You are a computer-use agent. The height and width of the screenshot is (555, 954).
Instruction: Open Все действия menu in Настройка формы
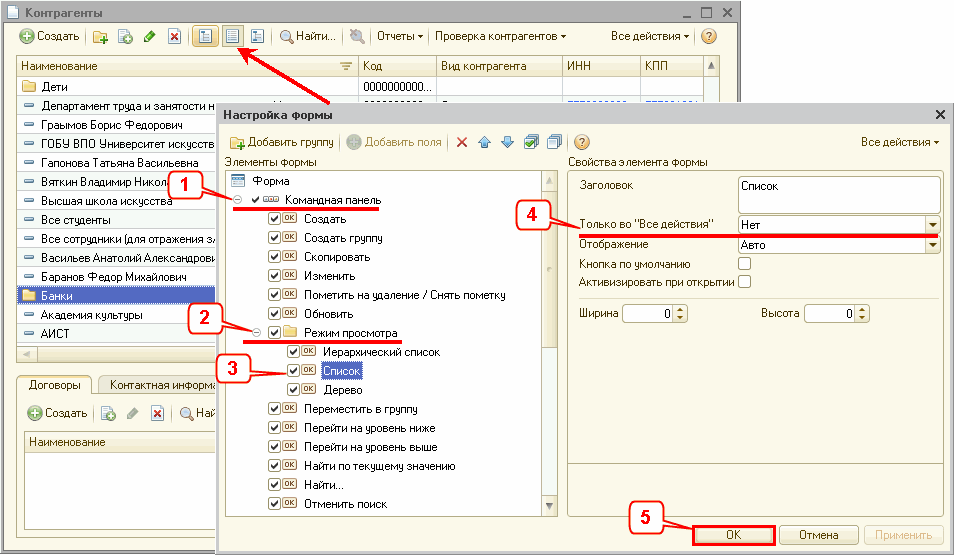tap(900, 142)
